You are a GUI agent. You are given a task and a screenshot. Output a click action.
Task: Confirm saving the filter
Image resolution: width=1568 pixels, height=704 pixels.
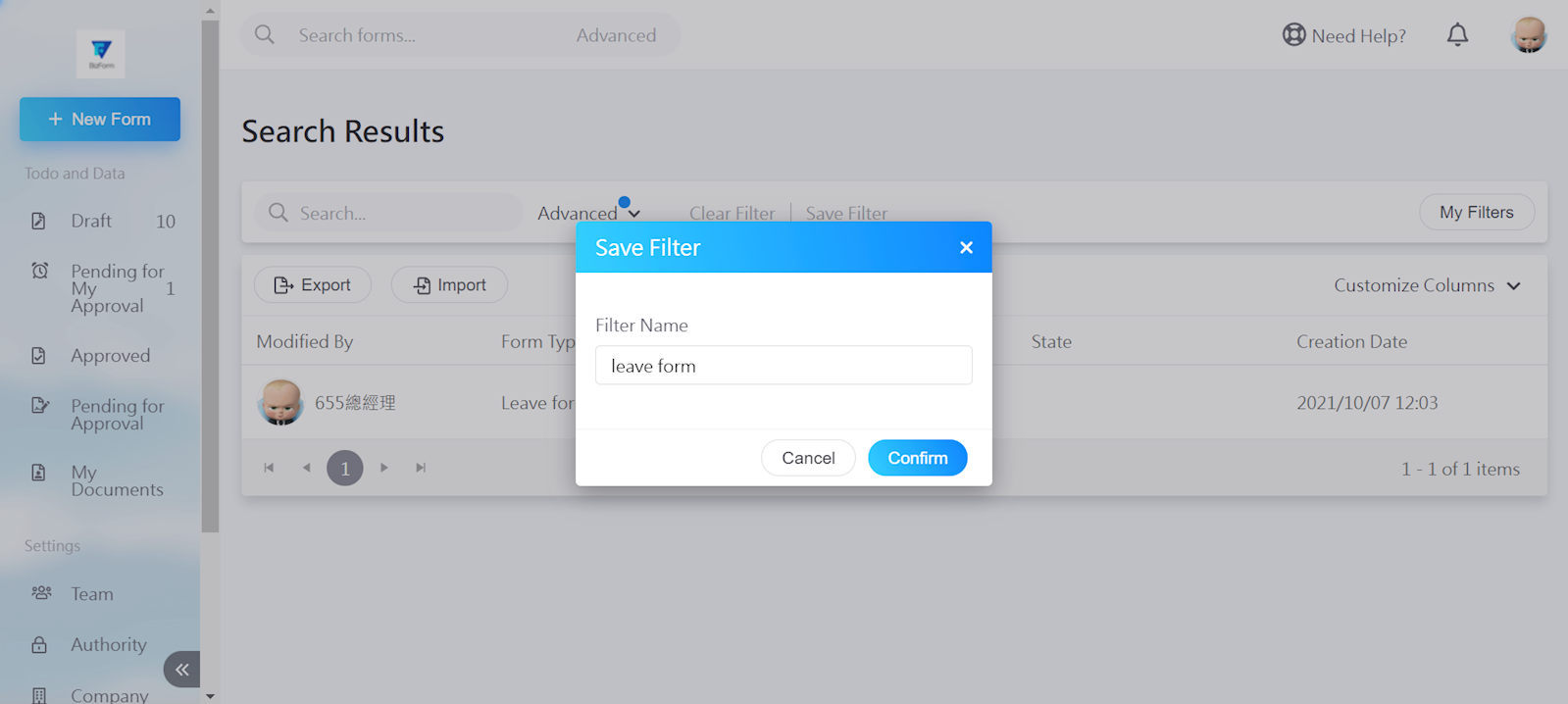click(x=917, y=458)
